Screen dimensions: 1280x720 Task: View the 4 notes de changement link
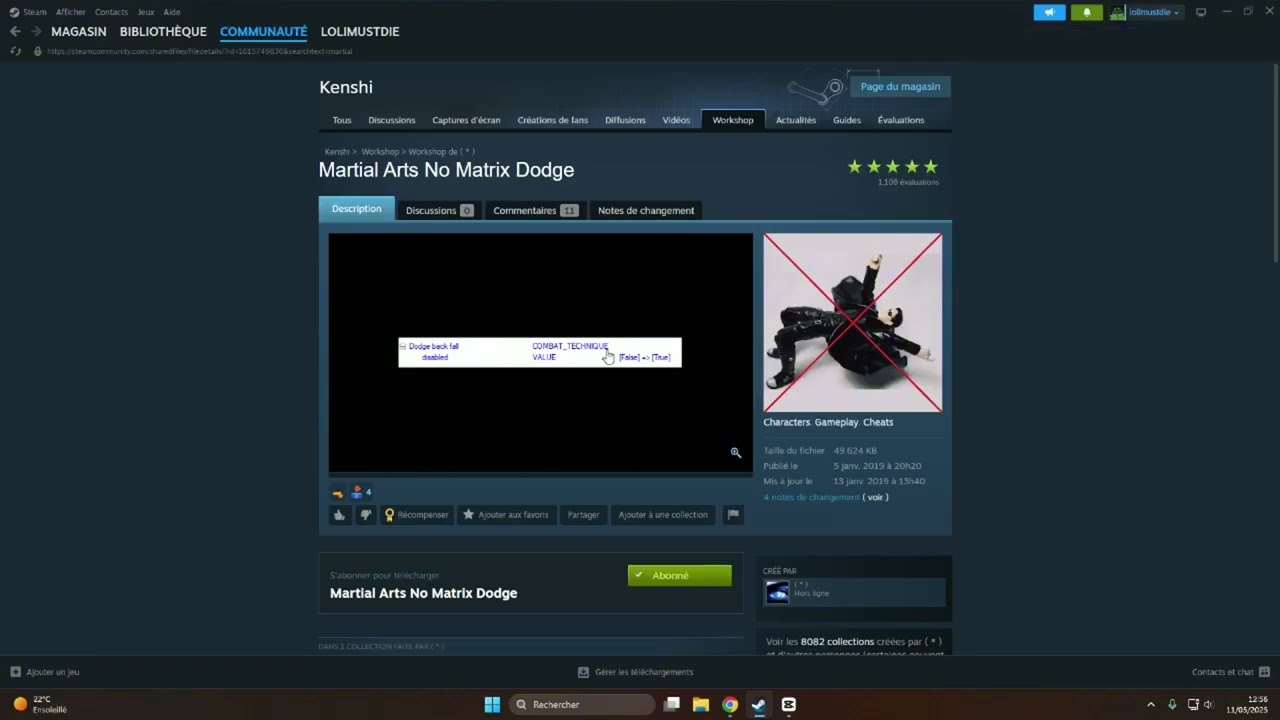pos(811,497)
